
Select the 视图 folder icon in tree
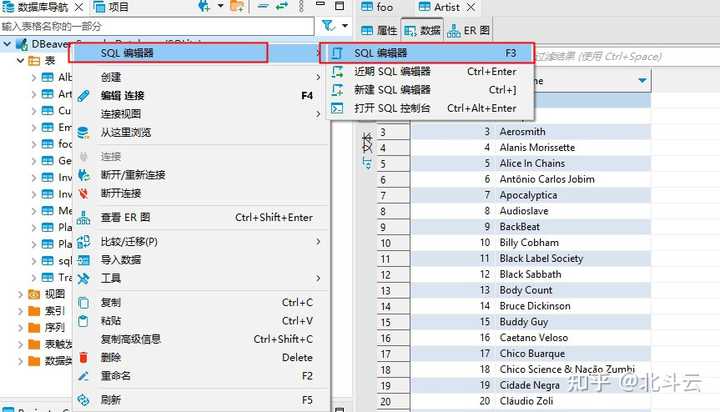pos(34,294)
